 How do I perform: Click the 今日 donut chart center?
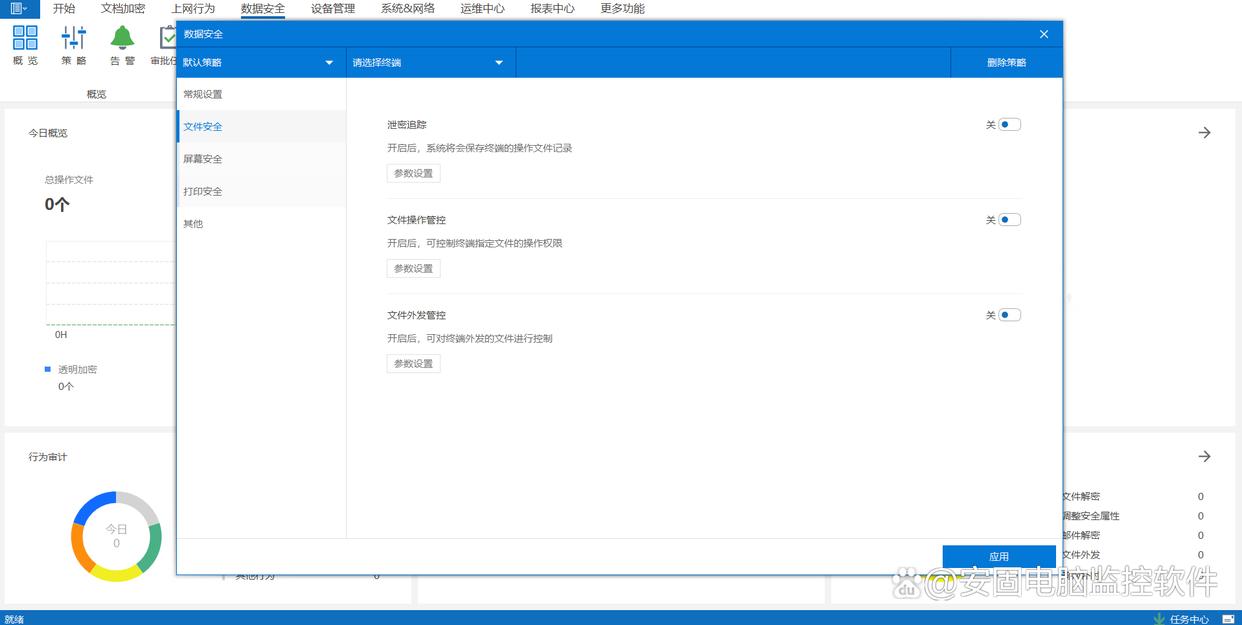tap(116, 536)
